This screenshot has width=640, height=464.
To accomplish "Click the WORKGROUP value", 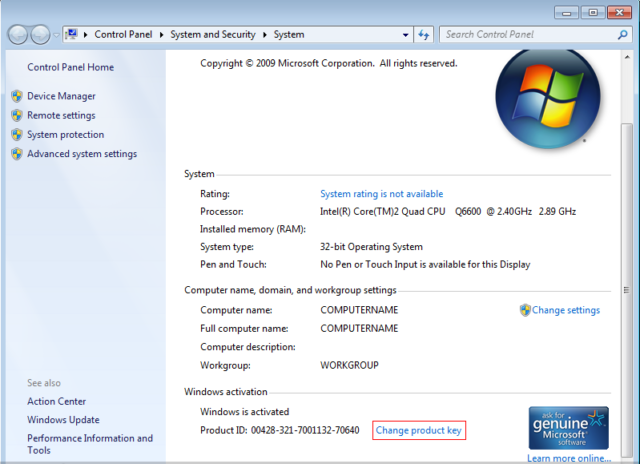I will tap(349, 365).
